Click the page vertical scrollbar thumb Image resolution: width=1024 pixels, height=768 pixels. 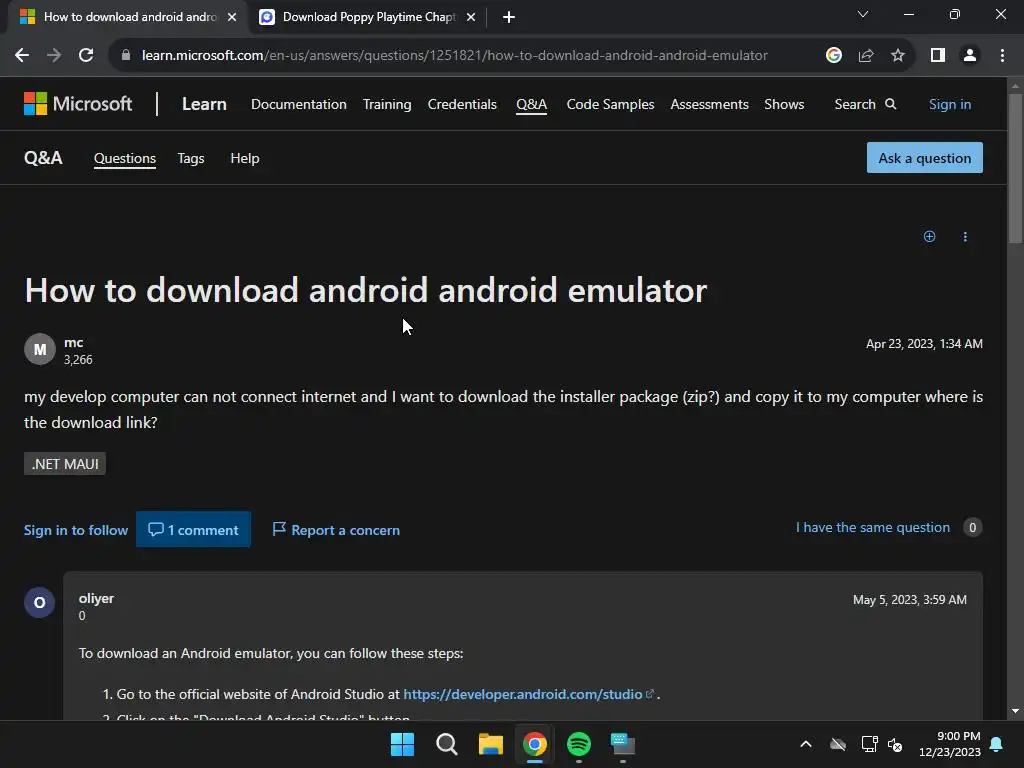[1016, 168]
